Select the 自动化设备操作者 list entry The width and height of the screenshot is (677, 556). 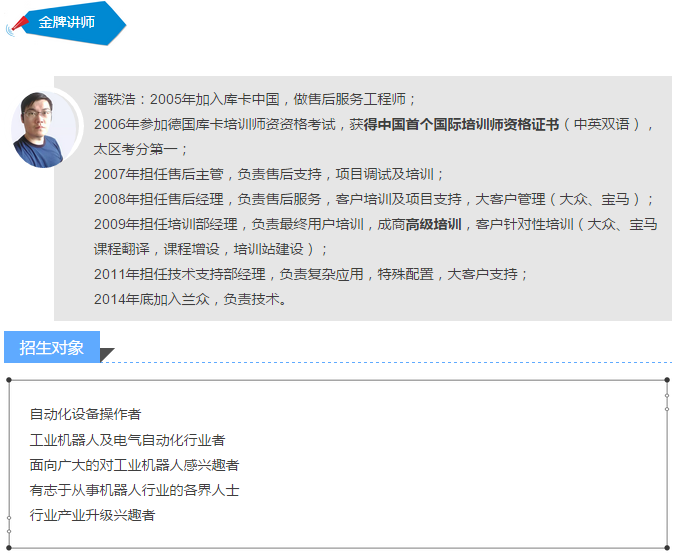point(85,414)
